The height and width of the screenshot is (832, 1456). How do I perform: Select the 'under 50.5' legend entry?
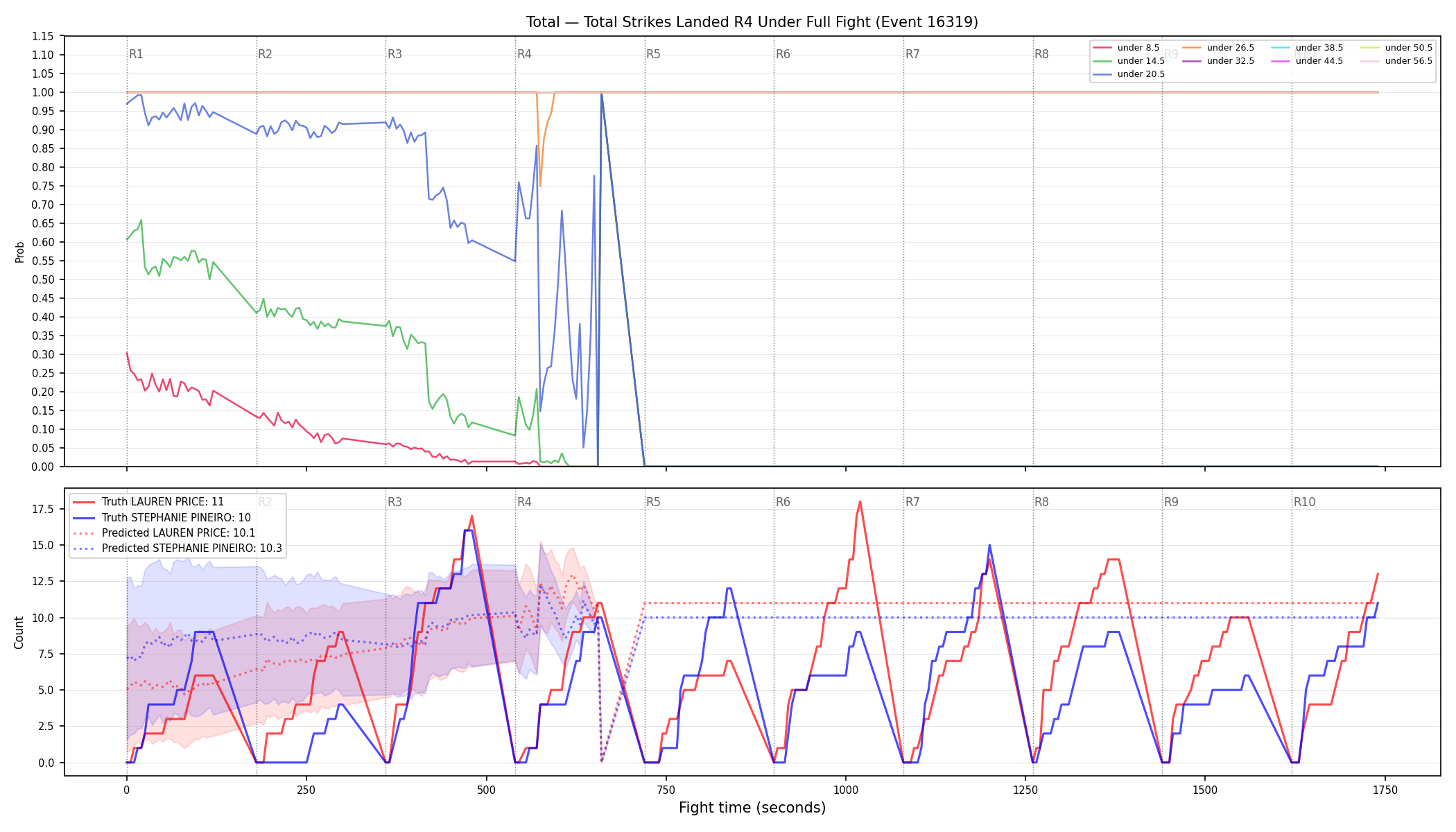click(x=1396, y=48)
